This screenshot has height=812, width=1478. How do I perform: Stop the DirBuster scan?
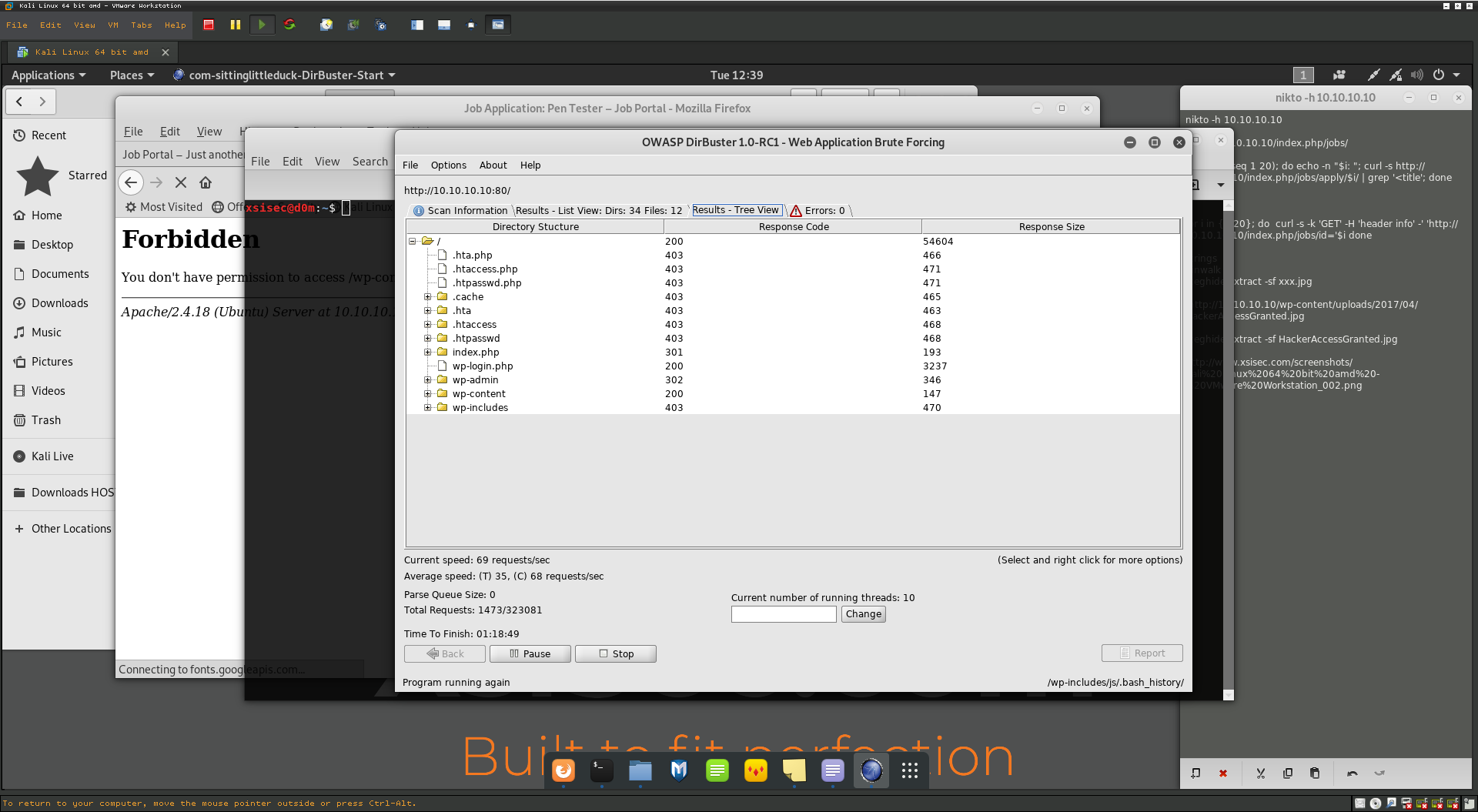point(616,653)
